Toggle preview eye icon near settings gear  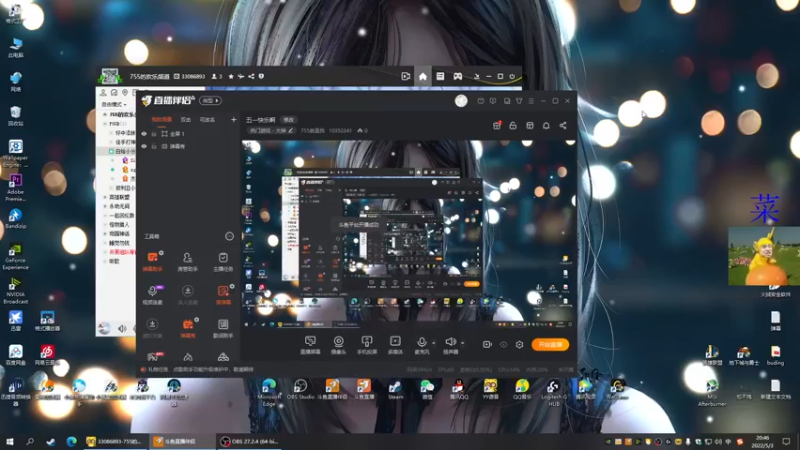coord(504,344)
